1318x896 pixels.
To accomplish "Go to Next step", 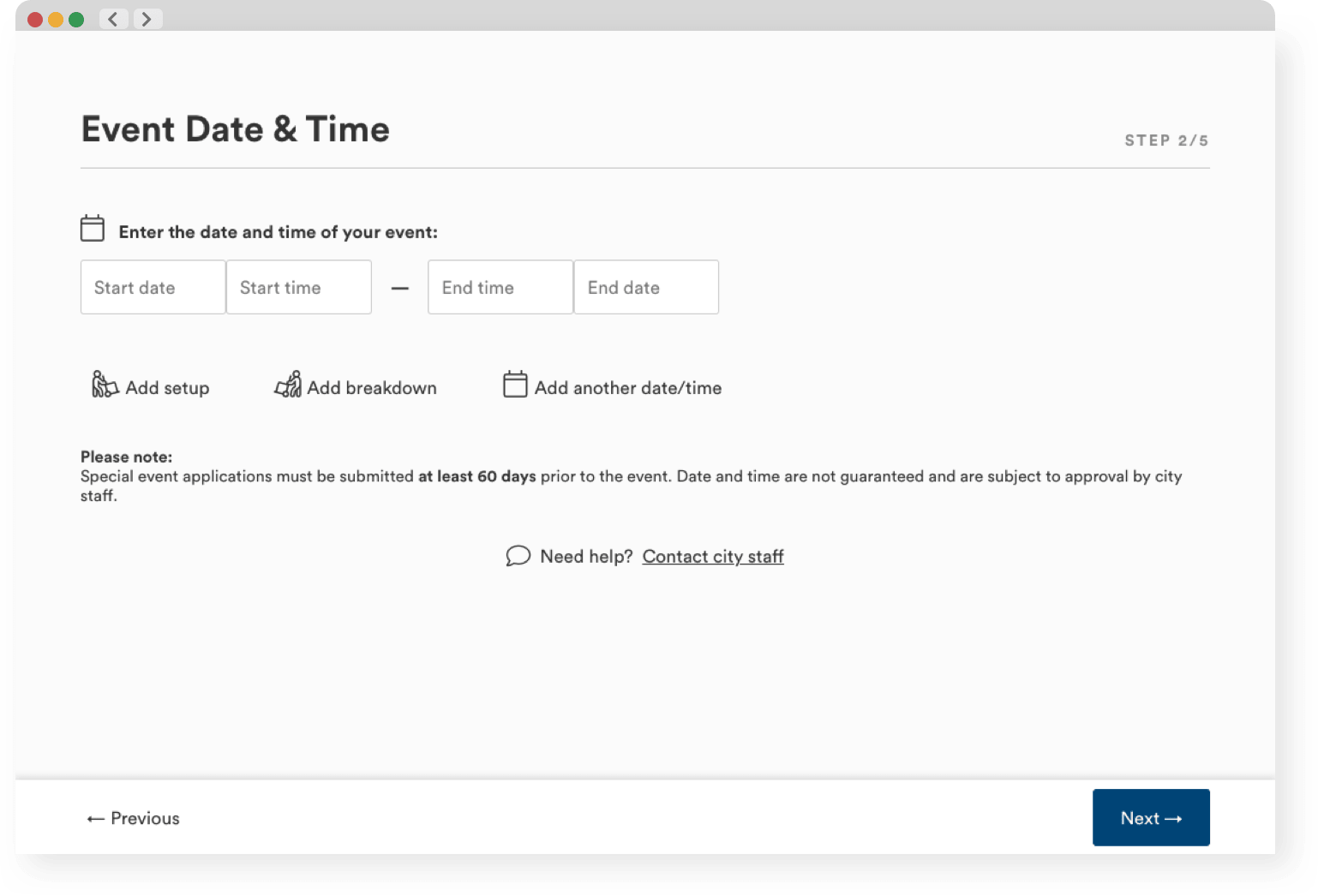I will click(x=1151, y=818).
